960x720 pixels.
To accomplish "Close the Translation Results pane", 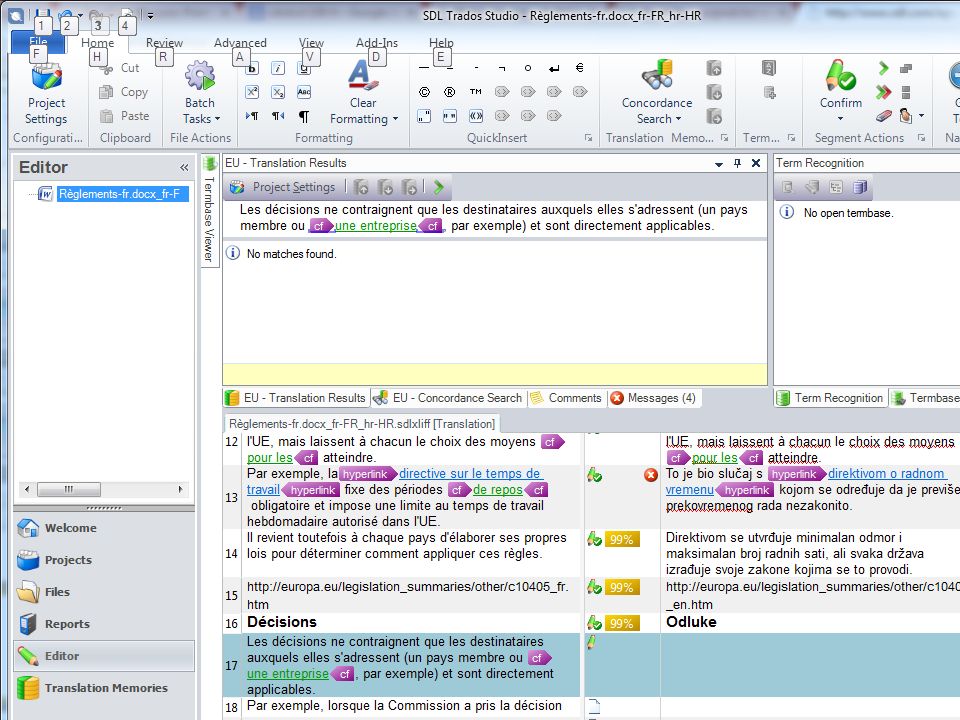I will click(756, 163).
